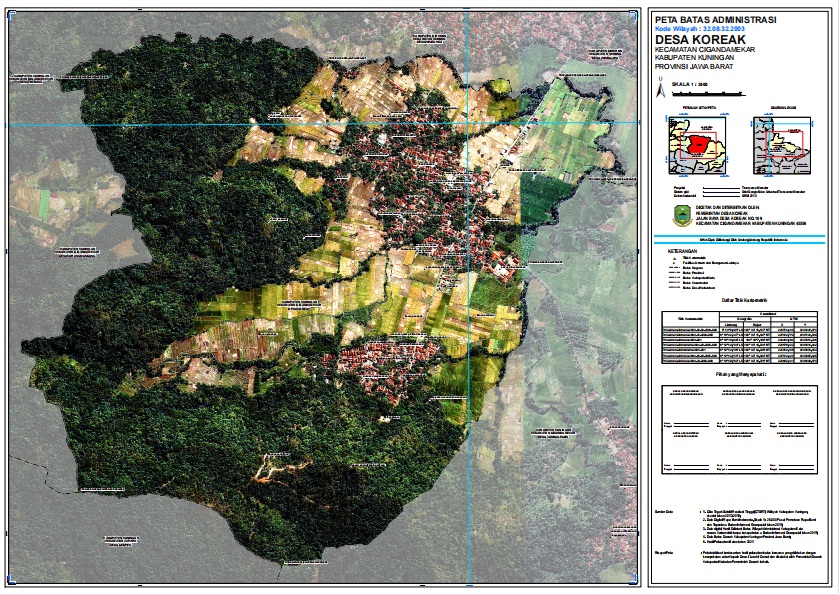This screenshot has height=595, width=840.
Task: Select the right inset locator map
Action: [x=782, y=146]
